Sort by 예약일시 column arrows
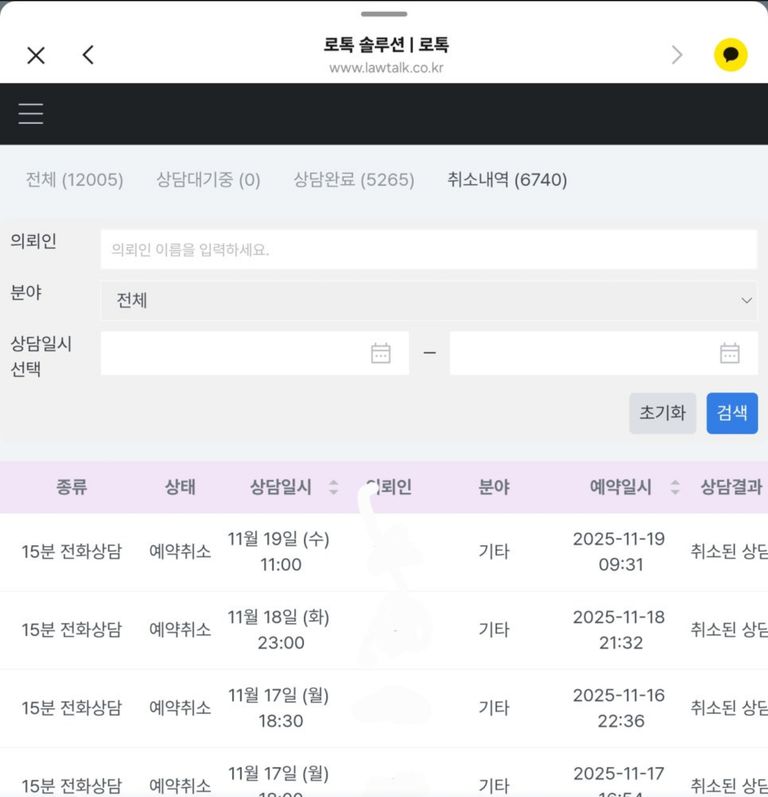 [x=675, y=487]
